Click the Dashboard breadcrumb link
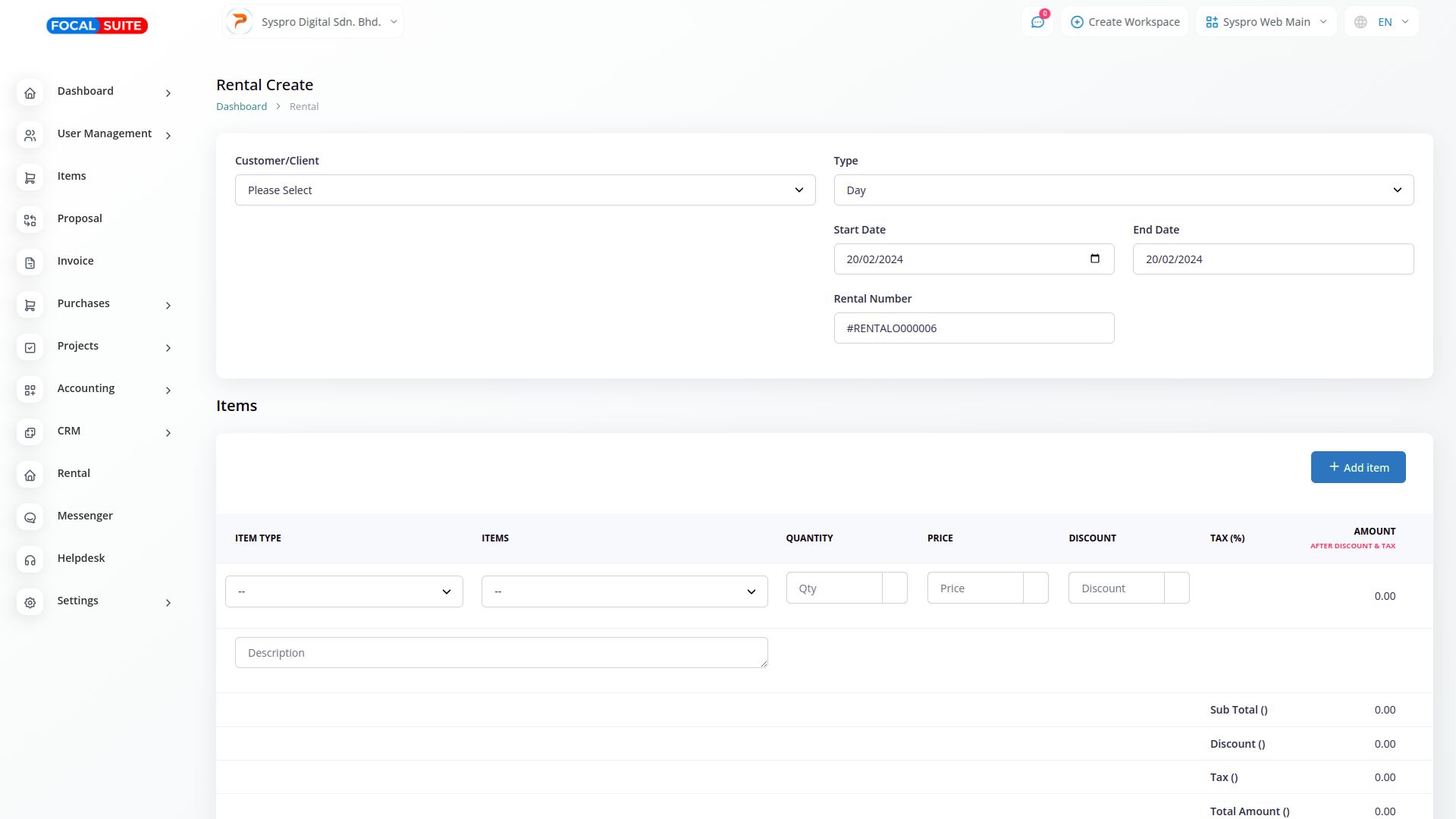This screenshot has width=1456, height=819. tap(241, 106)
